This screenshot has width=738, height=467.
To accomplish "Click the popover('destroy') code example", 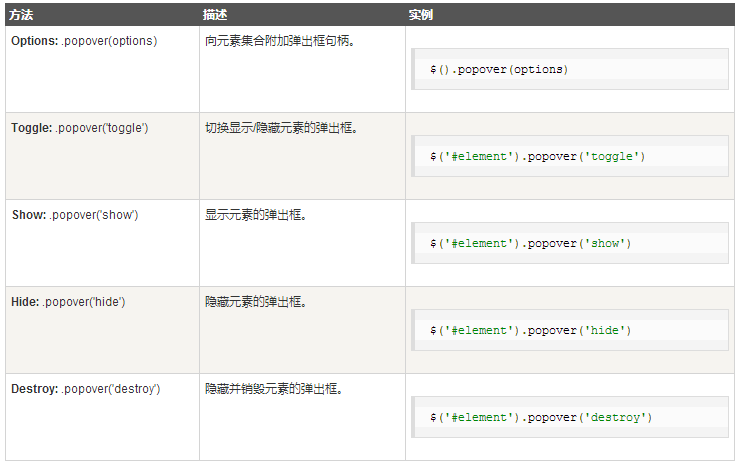I will pyautogui.click(x=570, y=418).
